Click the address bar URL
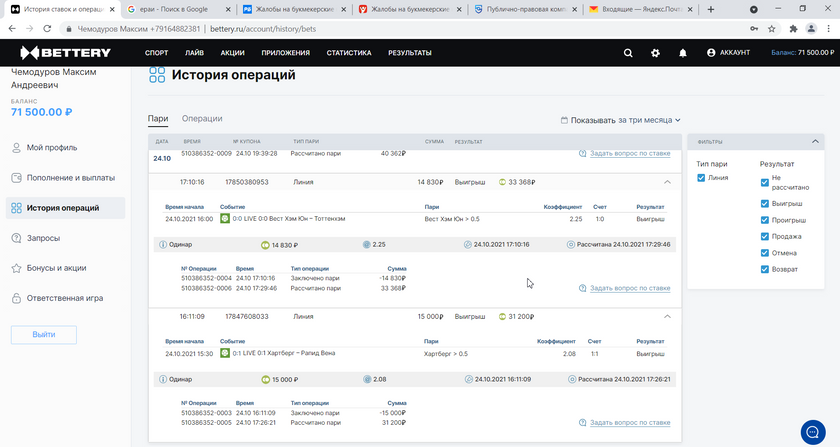Viewport: 840px width, 447px height. (263, 29)
